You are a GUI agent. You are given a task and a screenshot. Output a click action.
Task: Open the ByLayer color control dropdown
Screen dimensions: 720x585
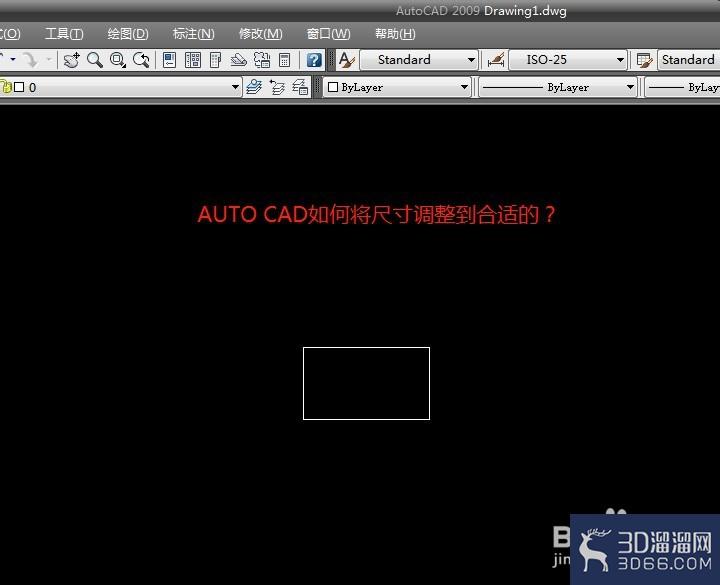tap(397, 87)
